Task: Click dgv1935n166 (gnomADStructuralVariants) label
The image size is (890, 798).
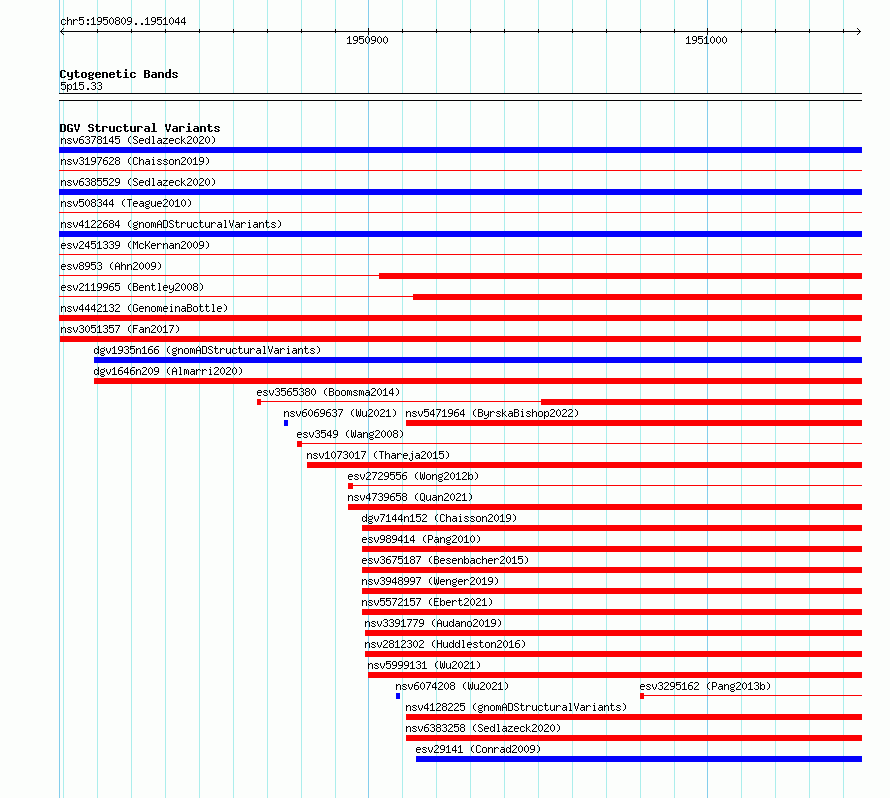Action: [x=207, y=350]
